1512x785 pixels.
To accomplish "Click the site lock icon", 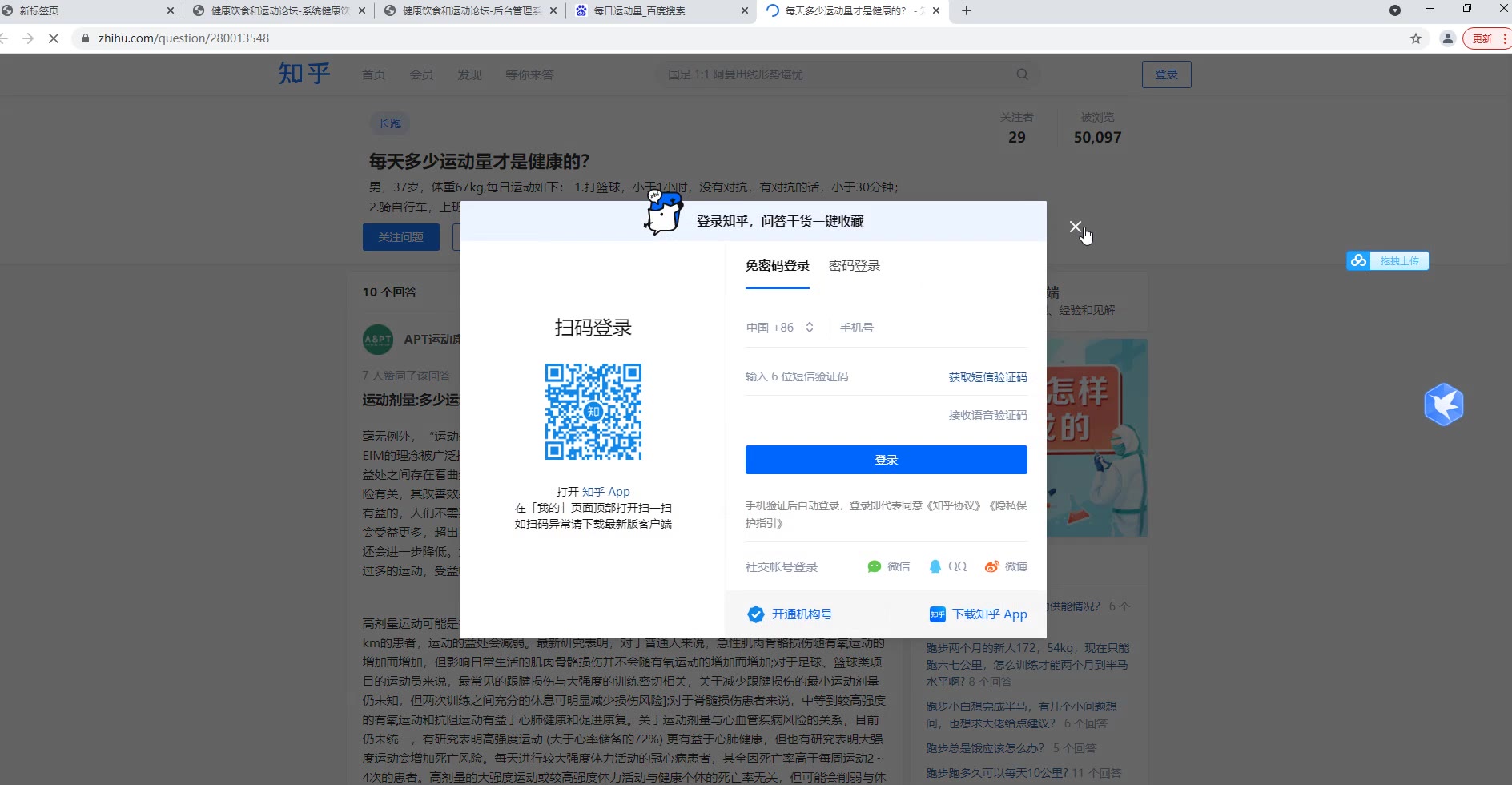I will click(86, 38).
